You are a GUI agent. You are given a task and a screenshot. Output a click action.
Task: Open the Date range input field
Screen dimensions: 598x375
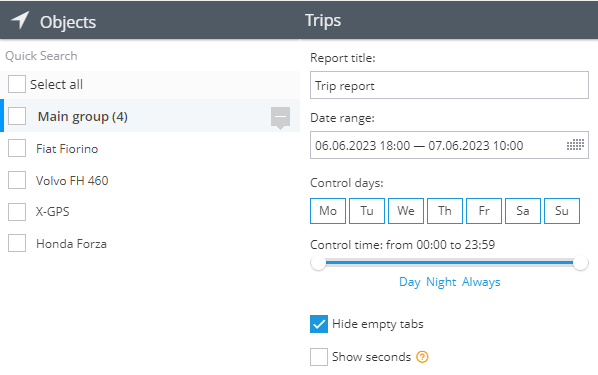(x=449, y=145)
